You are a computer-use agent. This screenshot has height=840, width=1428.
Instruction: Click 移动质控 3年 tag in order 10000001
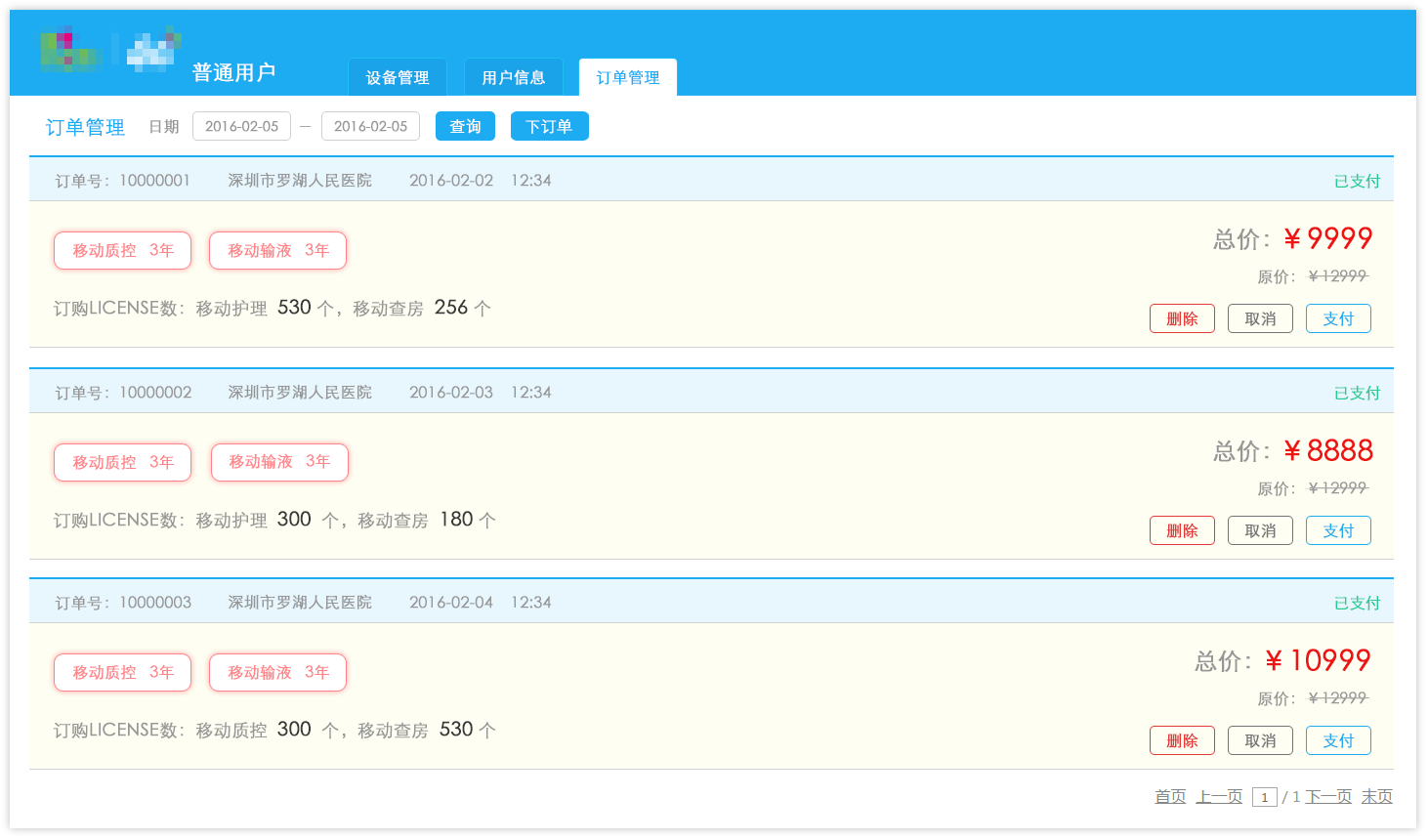(122, 250)
